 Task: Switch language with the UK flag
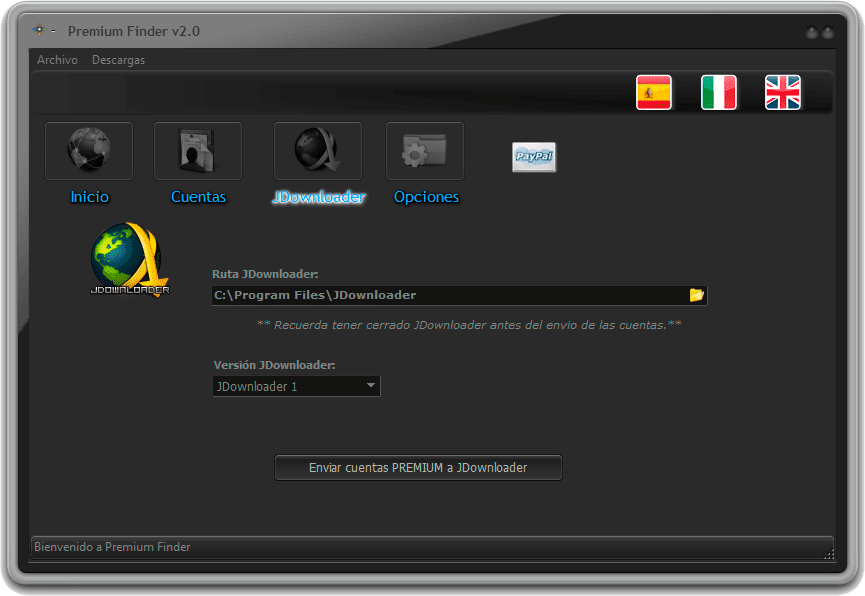pos(783,92)
